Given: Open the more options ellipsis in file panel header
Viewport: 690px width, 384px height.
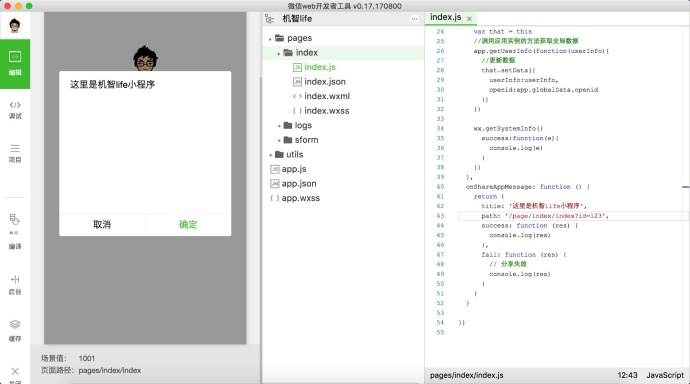Looking at the screenshot, I should click(x=414, y=18).
